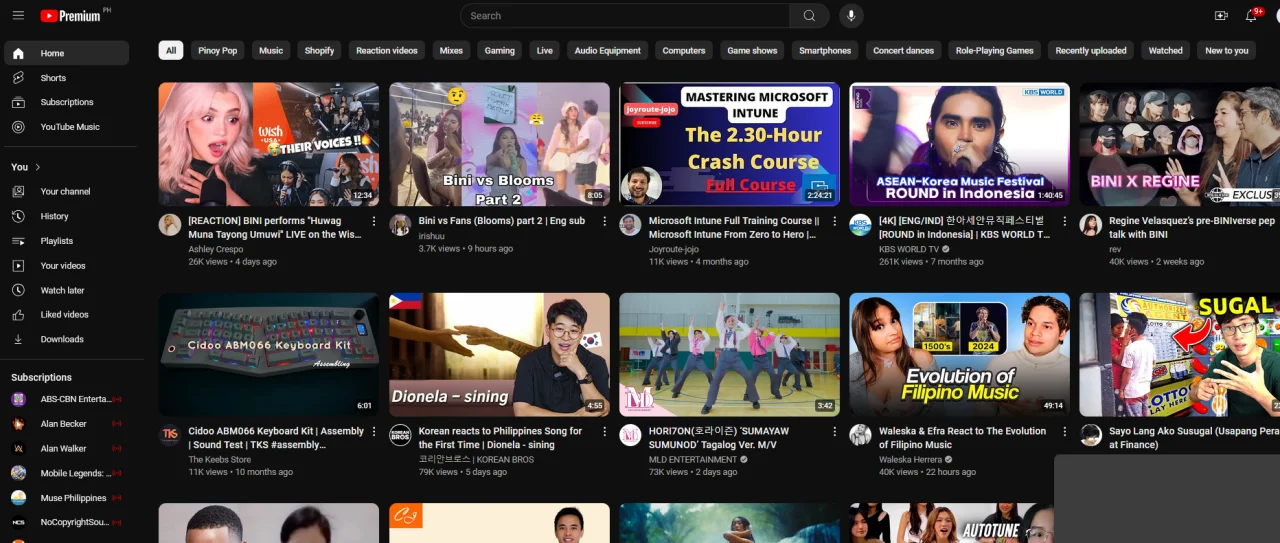Select the Pinoy Pop filter chip
Viewport: 1280px width, 543px height.
click(217, 50)
